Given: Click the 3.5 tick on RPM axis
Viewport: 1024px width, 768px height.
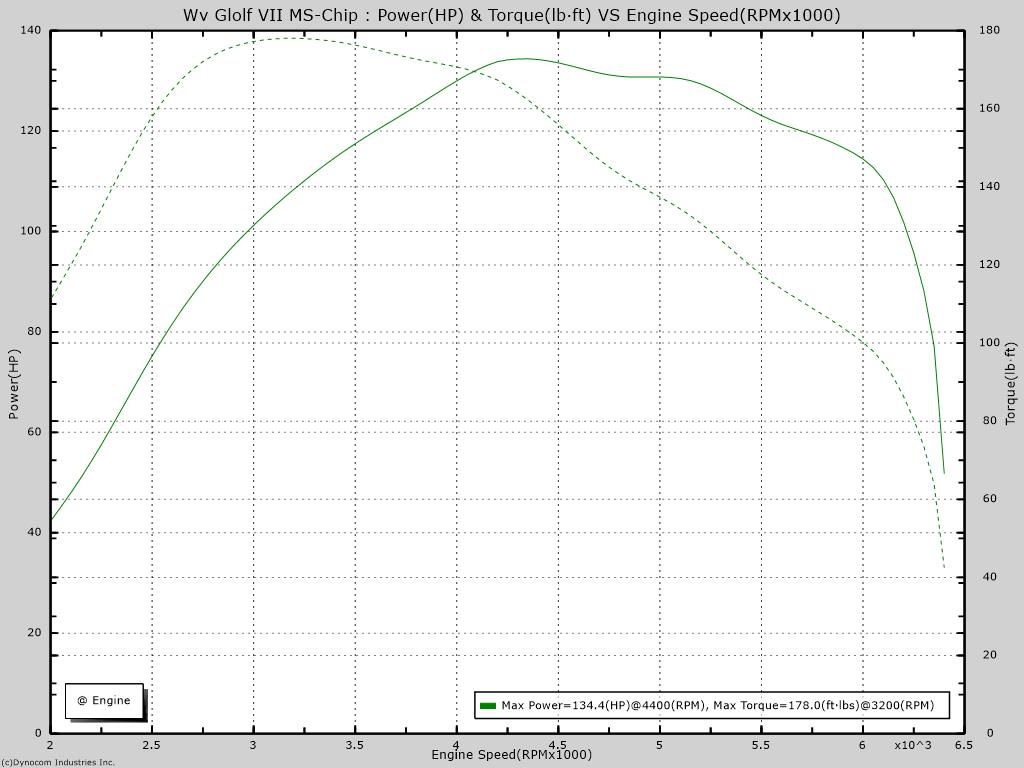Looking at the screenshot, I should [355, 745].
